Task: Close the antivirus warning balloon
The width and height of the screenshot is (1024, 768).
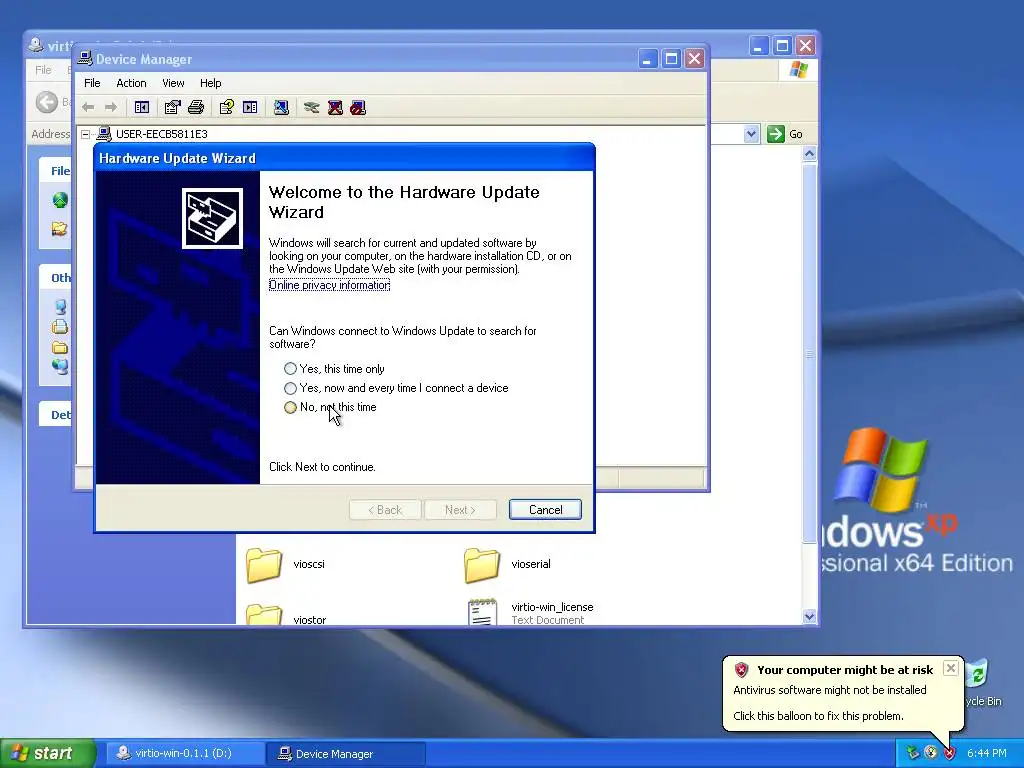Action: 951,668
